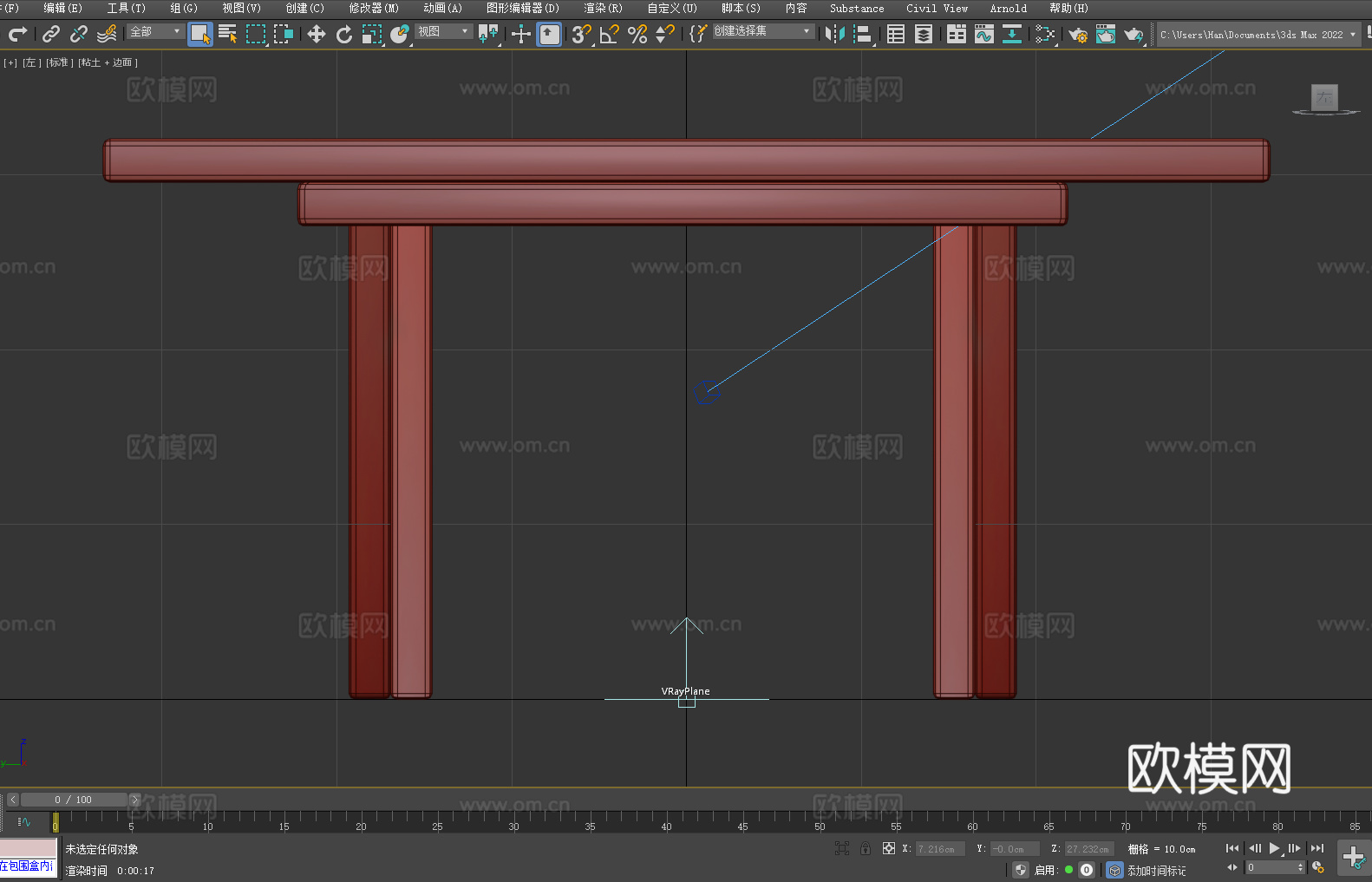Image resolution: width=1372 pixels, height=882 pixels.
Task: Toggle Window/Crossing selection mode
Action: pyautogui.click(x=284, y=34)
